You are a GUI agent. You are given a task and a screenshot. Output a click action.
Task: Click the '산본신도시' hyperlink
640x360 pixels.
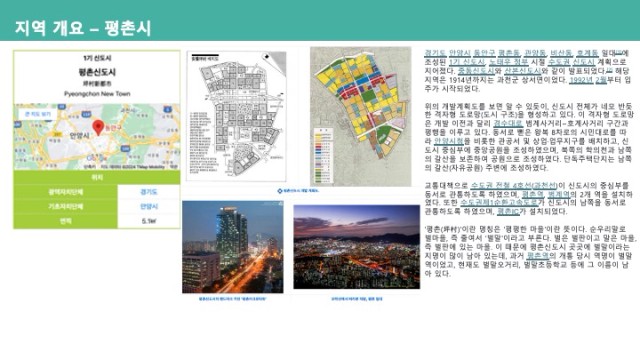click(x=523, y=71)
